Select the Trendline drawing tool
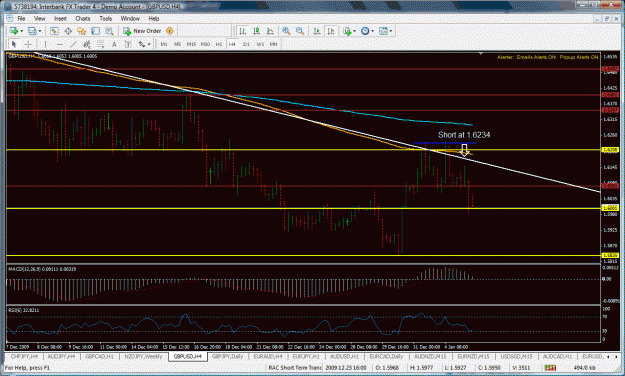This screenshot has height=376, width=625. (x=73, y=44)
